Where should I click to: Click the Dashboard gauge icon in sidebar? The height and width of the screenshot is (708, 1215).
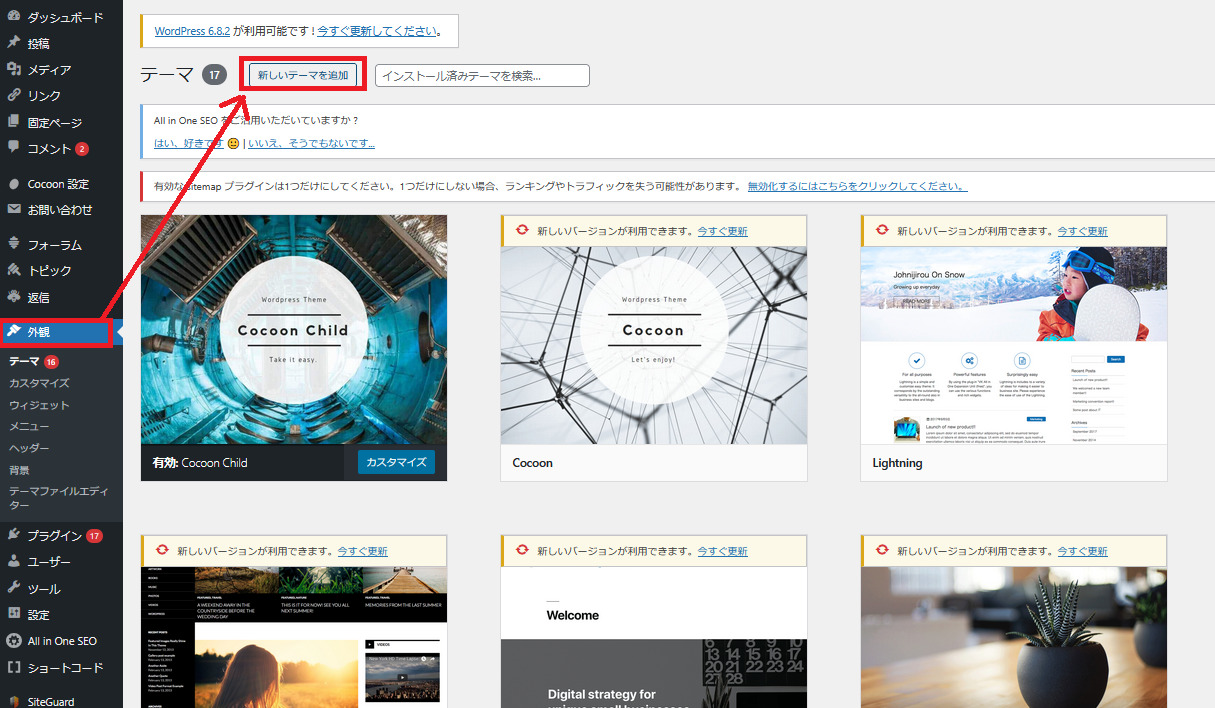14,17
